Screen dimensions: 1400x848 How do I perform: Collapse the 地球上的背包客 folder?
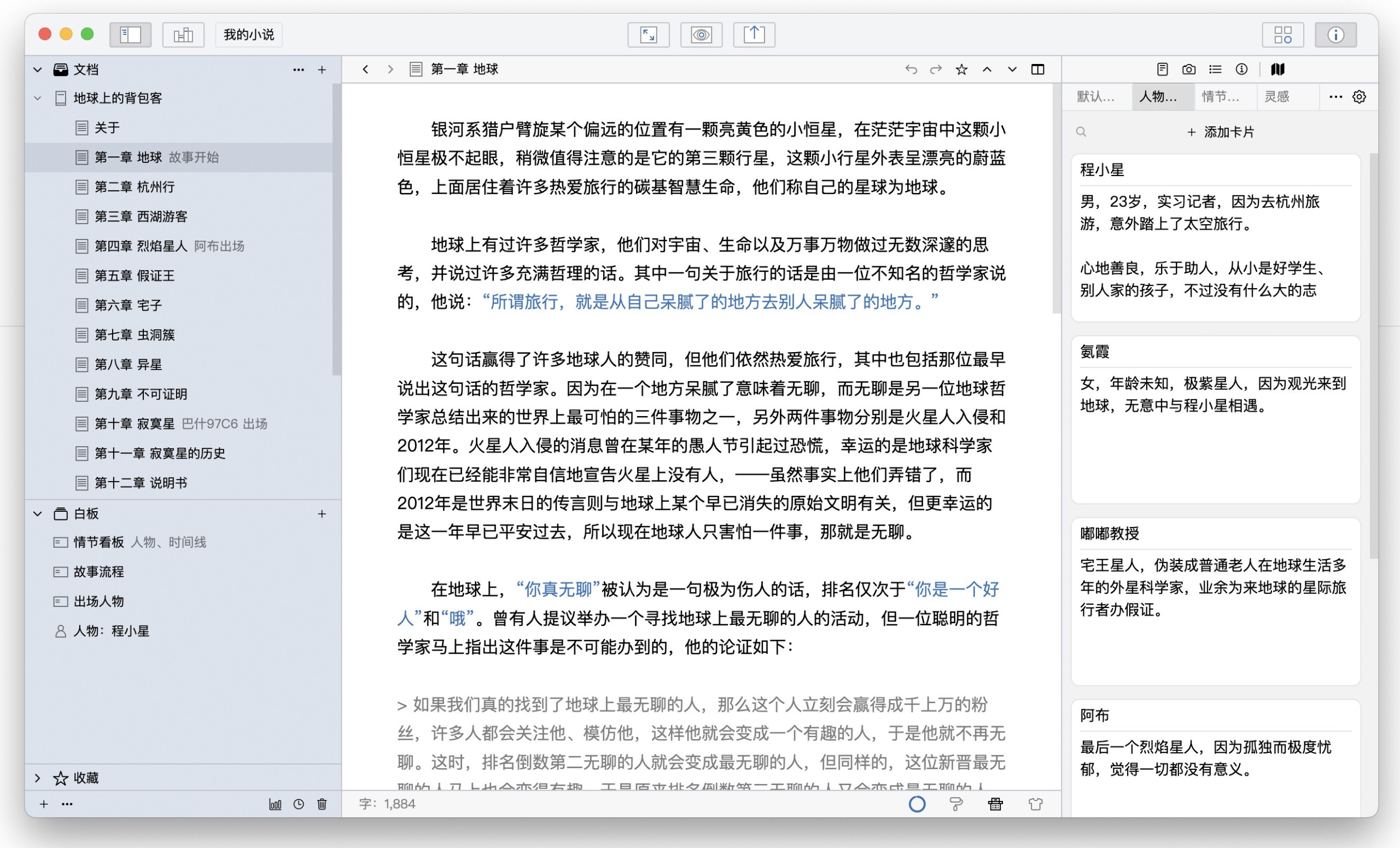pyautogui.click(x=38, y=98)
